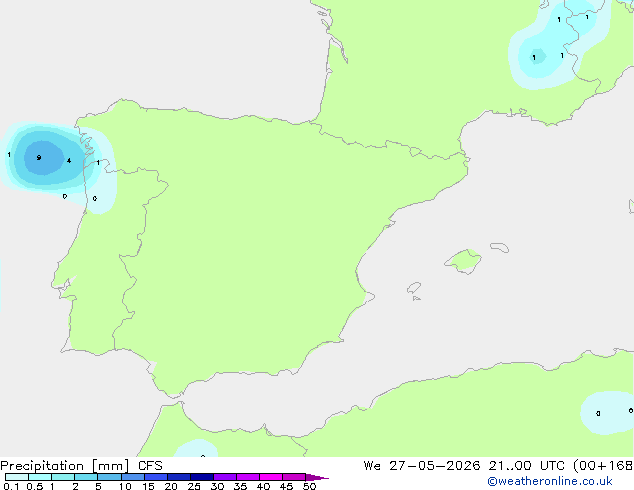Select the 35 mm legend color swatch
Screen dimensions: 634x490
(x=248, y=477)
